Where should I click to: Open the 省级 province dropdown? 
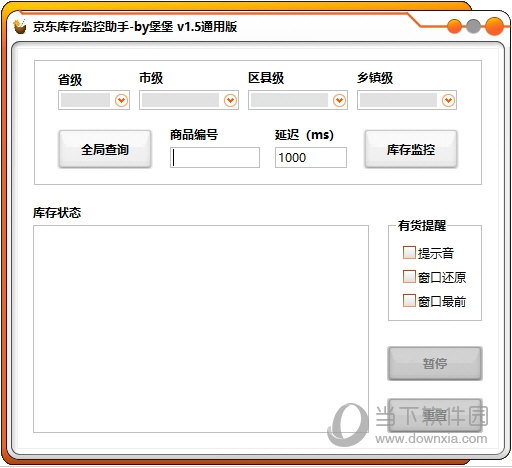(94, 100)
